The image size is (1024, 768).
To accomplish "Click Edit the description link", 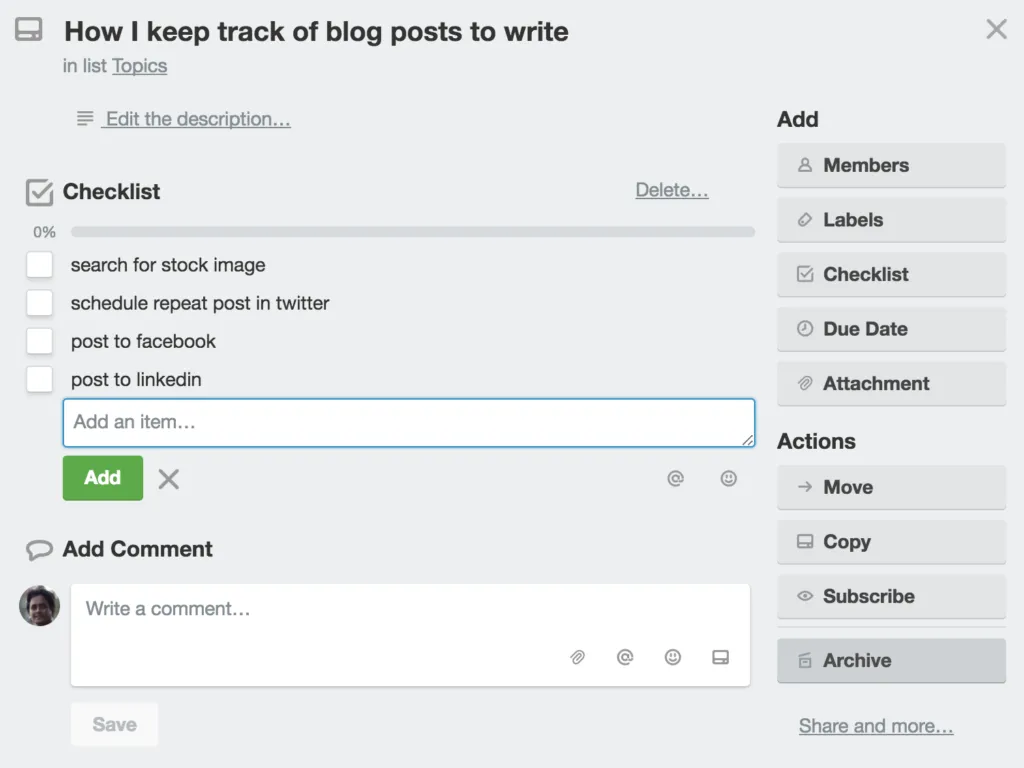I will point(196,118).
